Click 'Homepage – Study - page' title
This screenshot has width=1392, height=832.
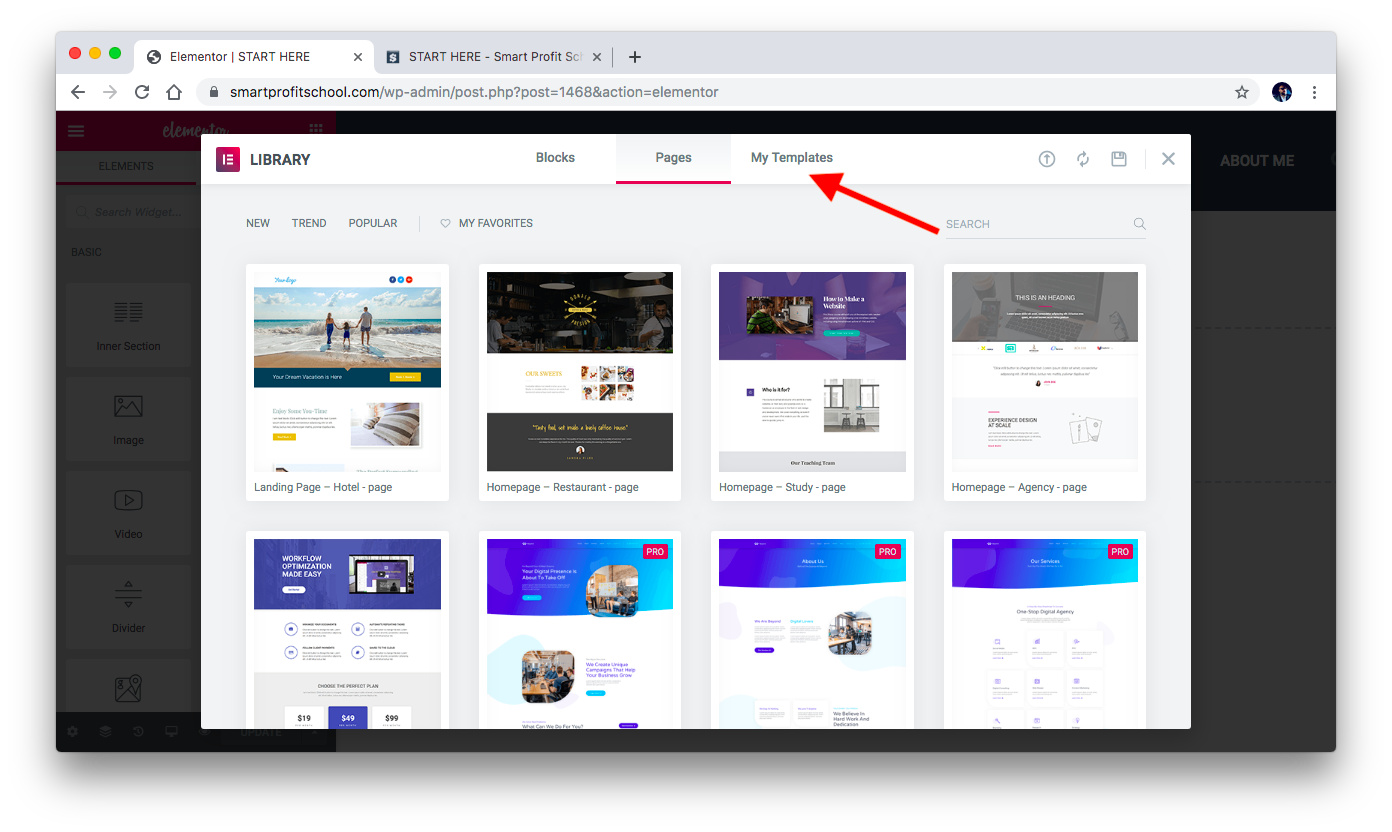point(782,487)
